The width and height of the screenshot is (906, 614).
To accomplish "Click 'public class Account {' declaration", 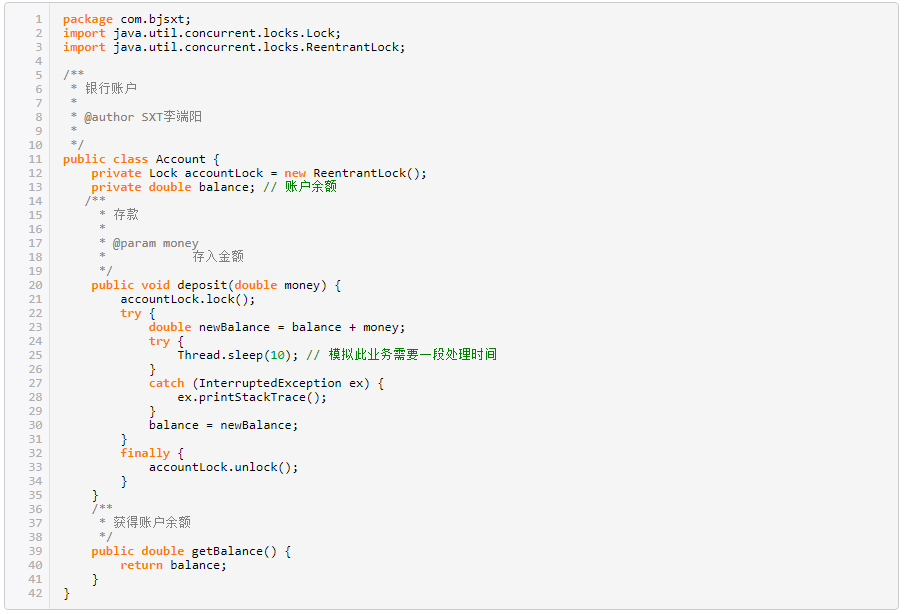I will point(141,159).
